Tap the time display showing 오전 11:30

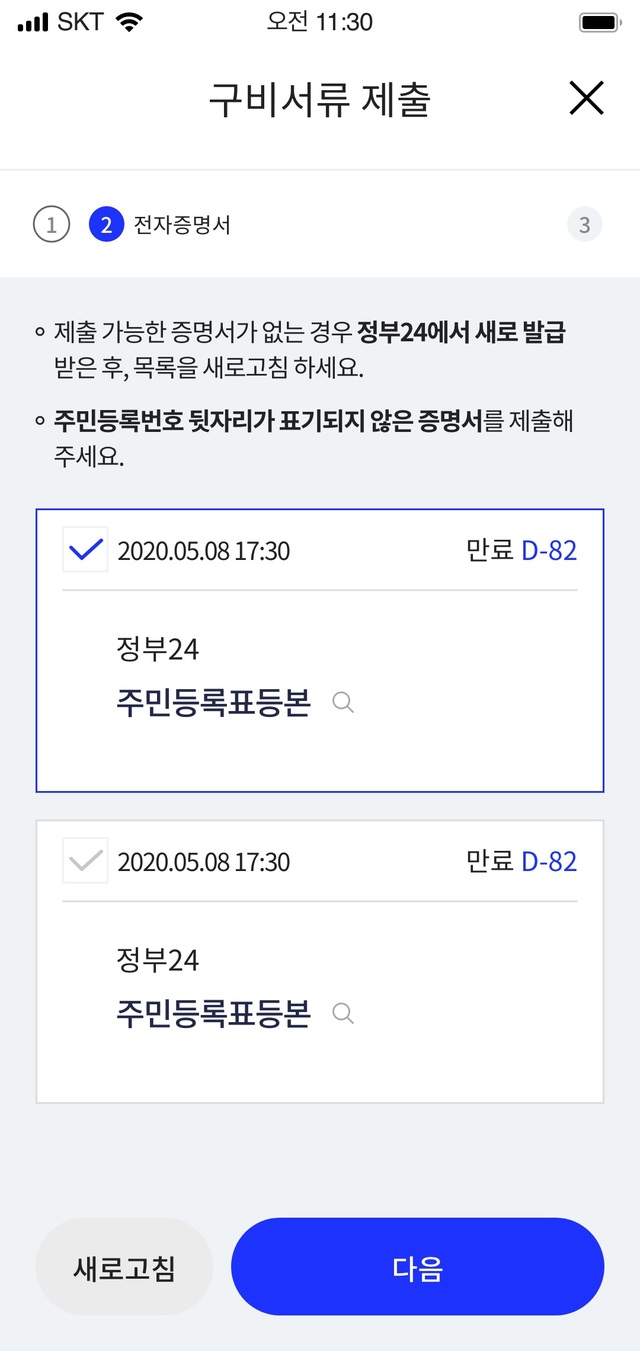[318, 20]
